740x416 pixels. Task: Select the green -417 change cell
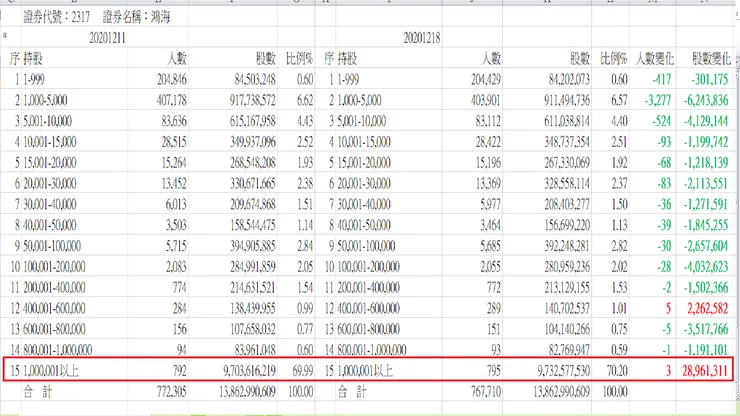[x=662, y=79]
